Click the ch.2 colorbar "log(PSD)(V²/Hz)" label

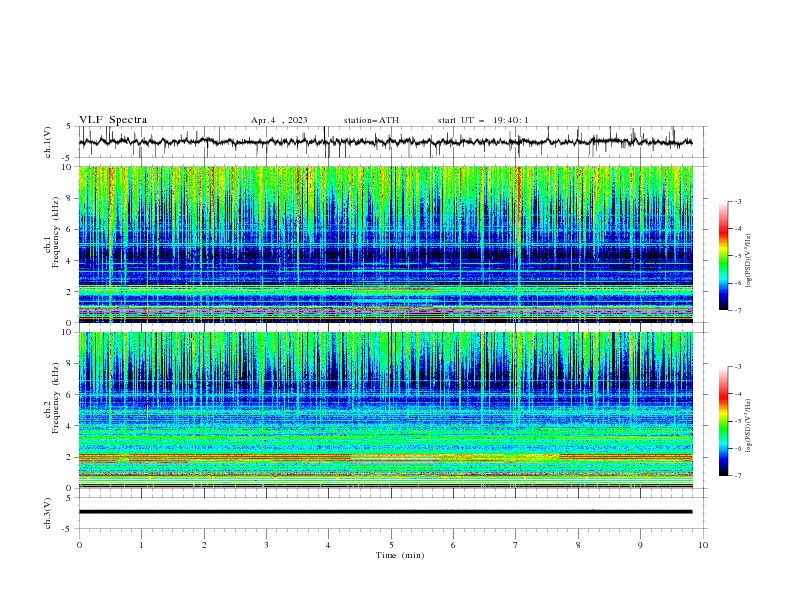tap(748, 425)
